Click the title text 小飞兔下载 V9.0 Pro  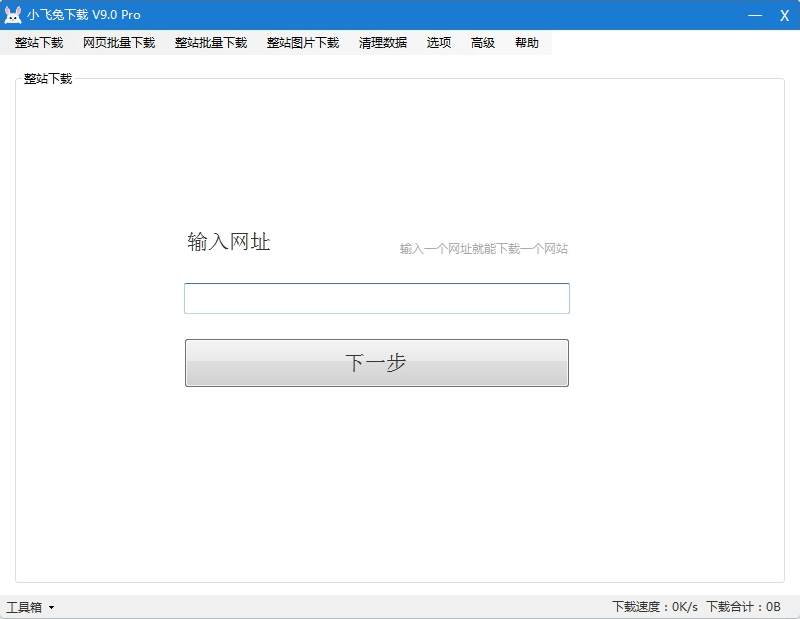pos(84,15)
